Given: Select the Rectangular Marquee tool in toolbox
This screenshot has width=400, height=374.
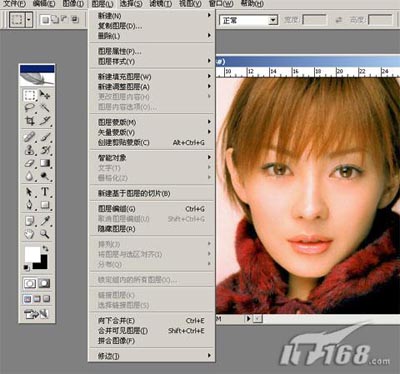Looking at the screenshot, I should (x=30, y=95).
